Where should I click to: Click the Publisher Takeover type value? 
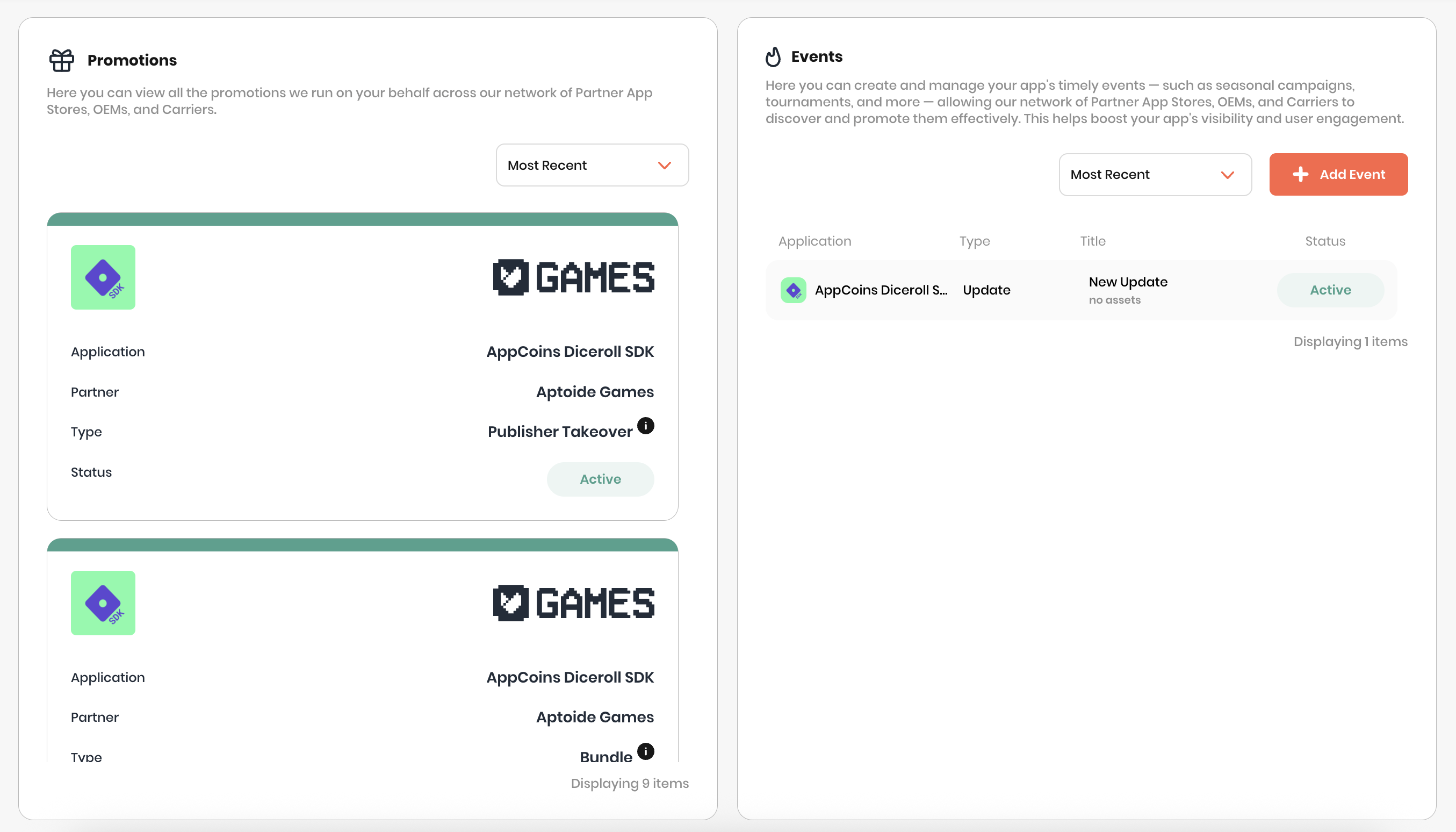(560, 432)
